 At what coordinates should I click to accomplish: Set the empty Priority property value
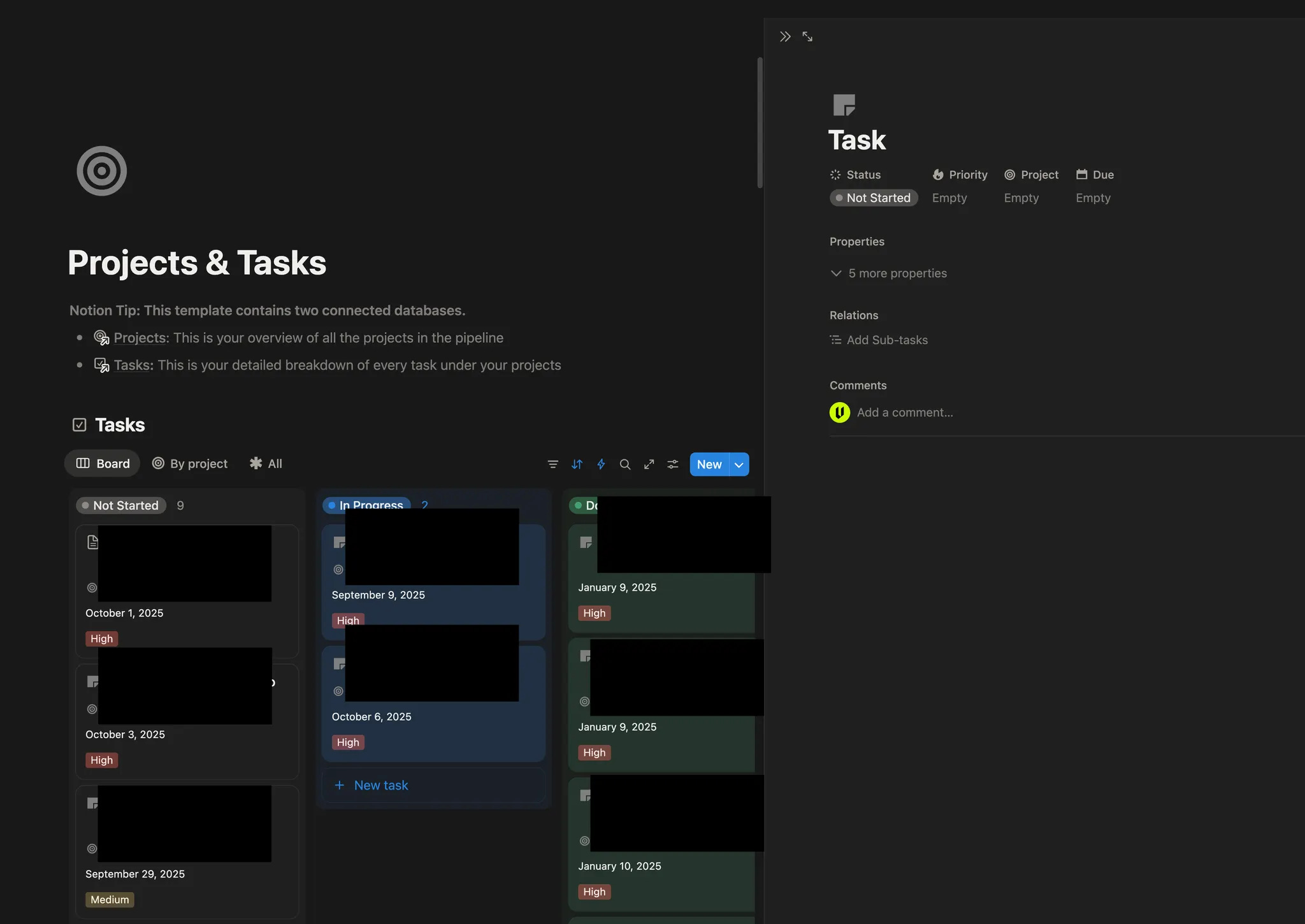point(949,198)
